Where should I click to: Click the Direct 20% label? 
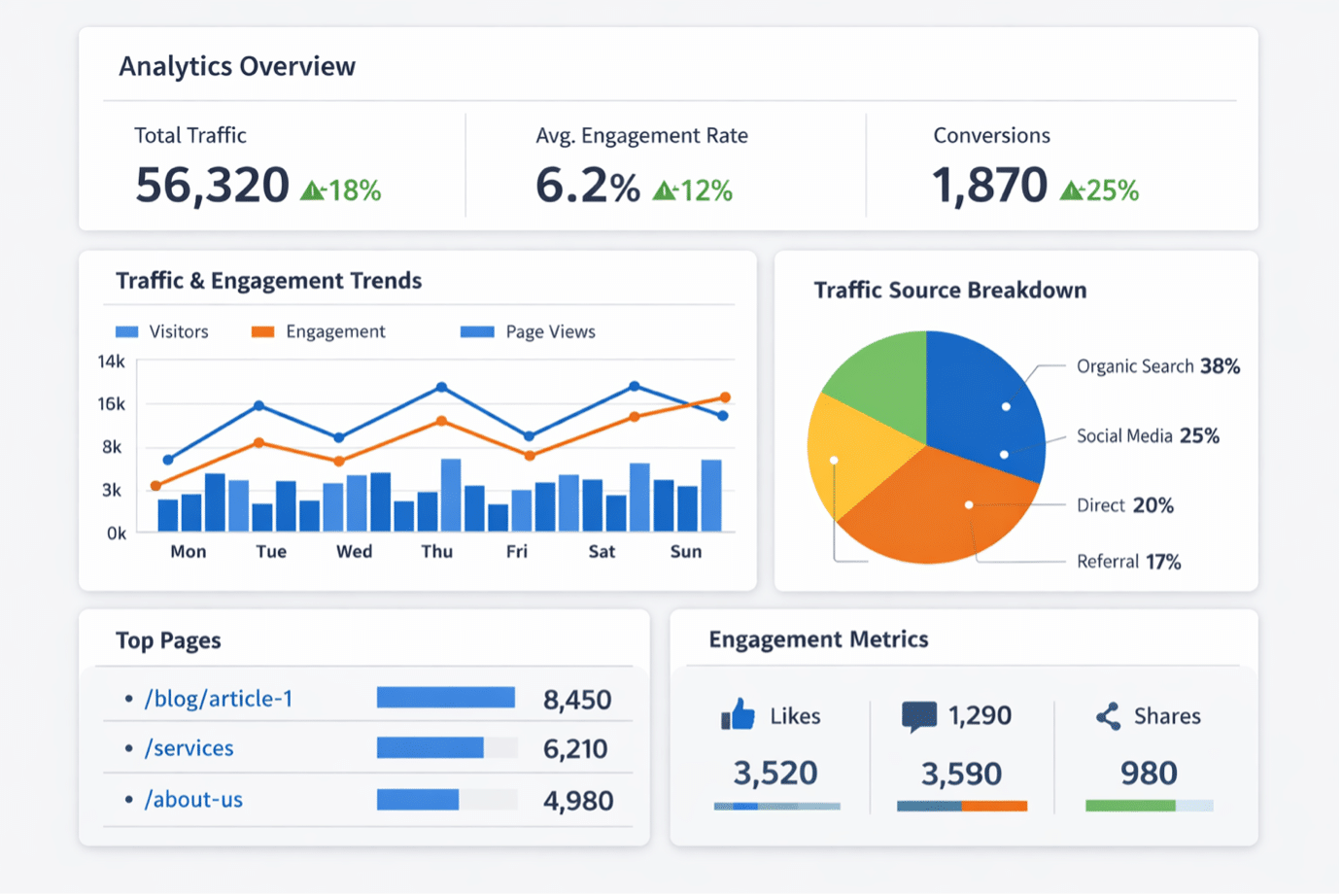pos(1125,505)
